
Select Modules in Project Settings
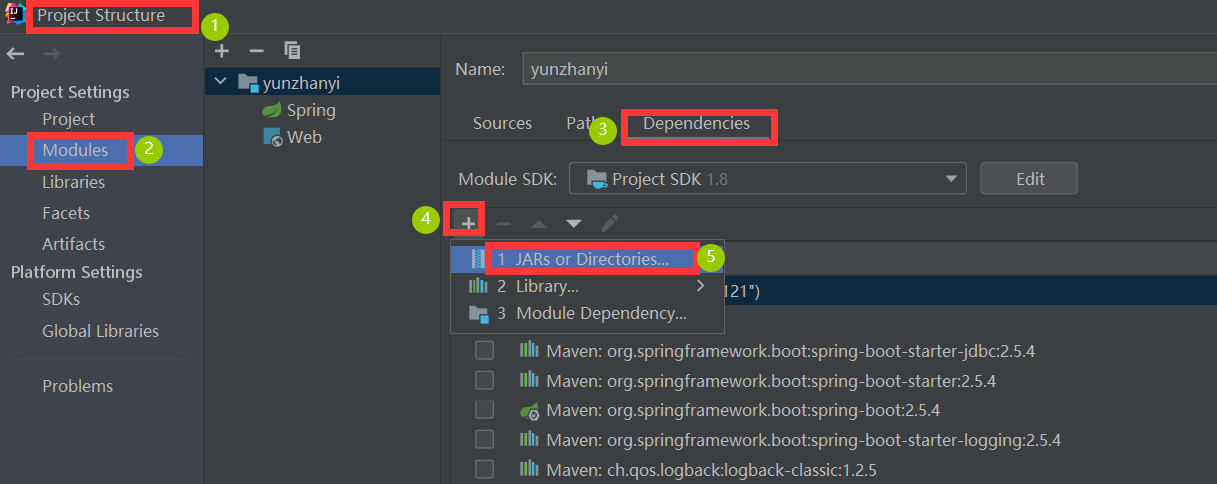tap(75, 150)
